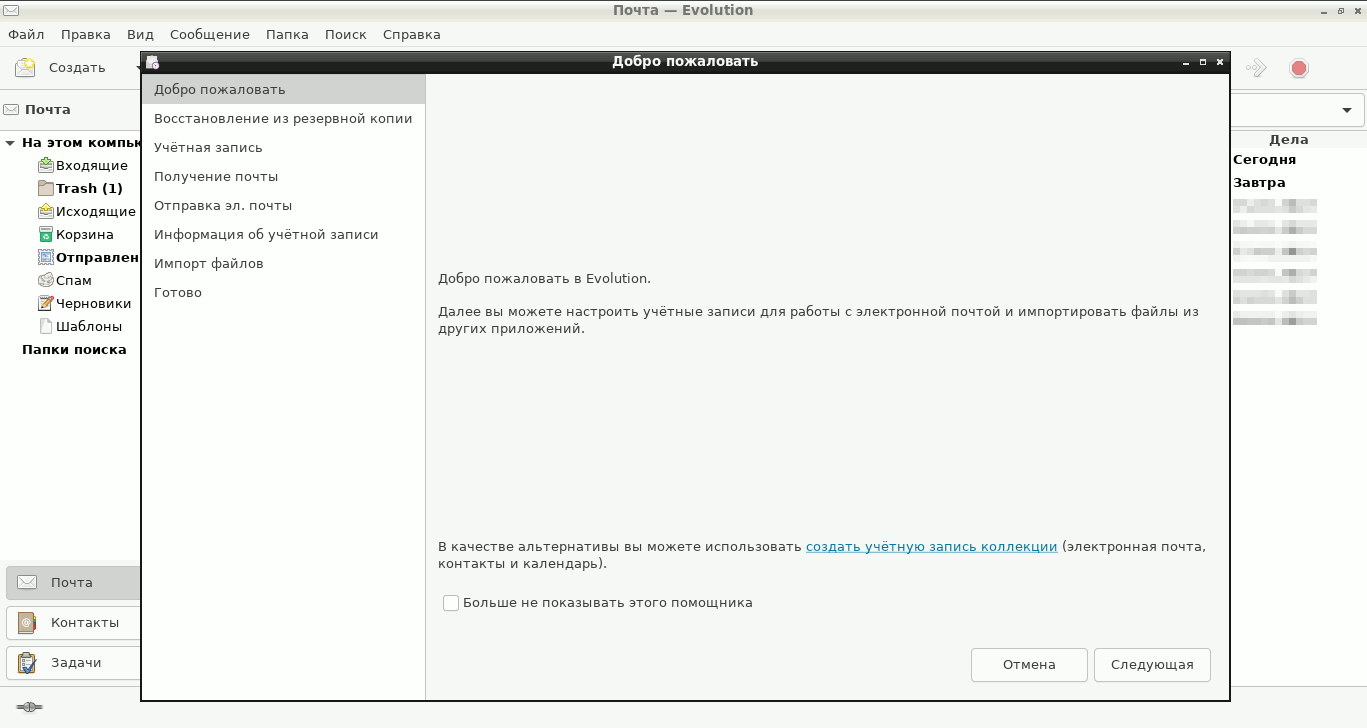Open the Файл menu

(26, 34)
